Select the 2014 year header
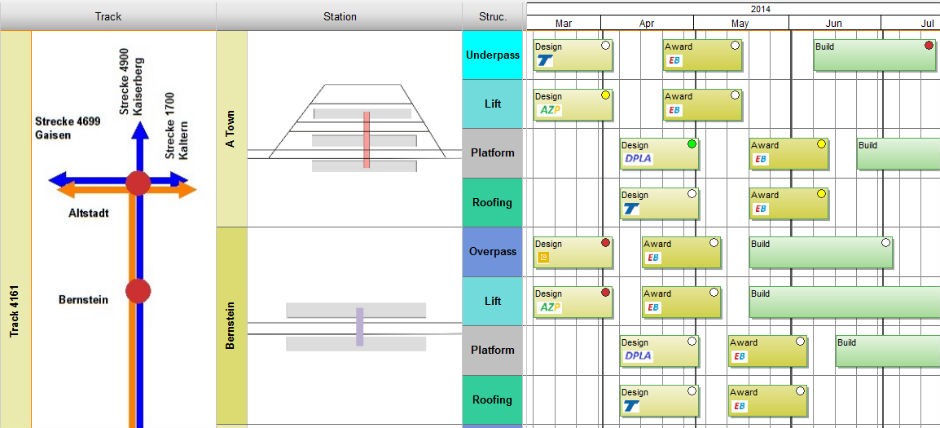The height and width of the screenshot is (428, 940). (x=760, y=9)
